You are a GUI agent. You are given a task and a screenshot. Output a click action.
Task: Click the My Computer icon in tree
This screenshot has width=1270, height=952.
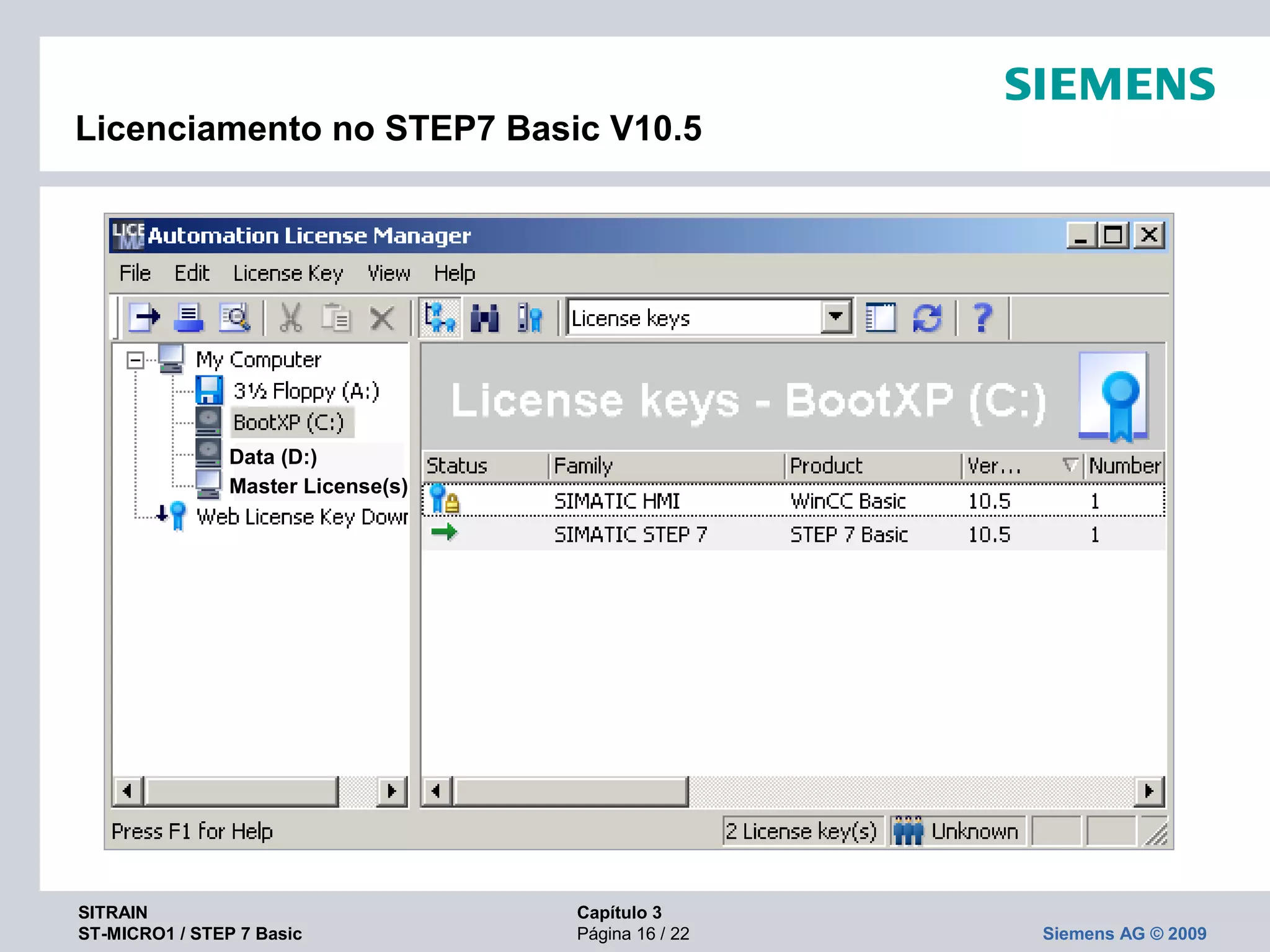tap(171, 359)
